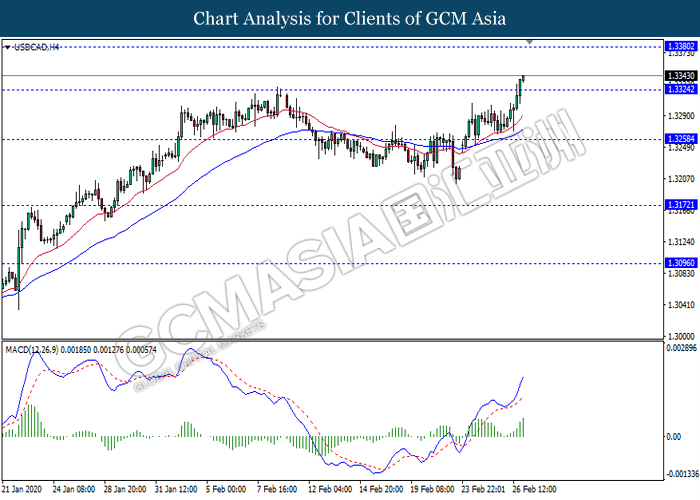Click the 26 Feb 12:00 date label
The width and height of the screenshot is (700, 500).
(x=535, y=489)
